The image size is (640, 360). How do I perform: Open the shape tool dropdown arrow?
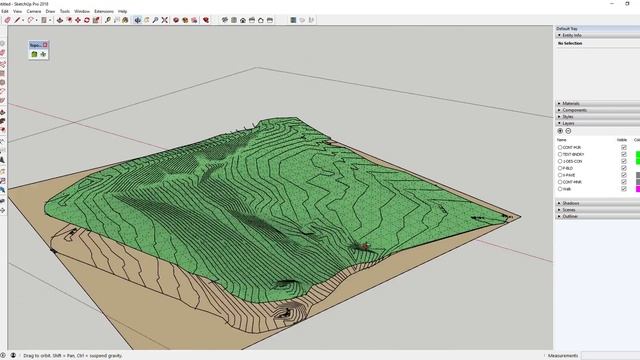[36, 20]
